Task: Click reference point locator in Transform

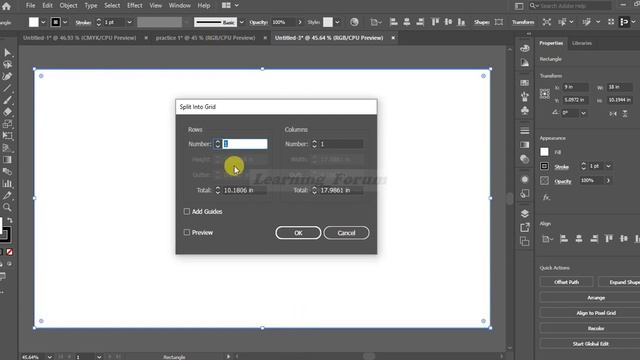Action: [x=544, y=94]
